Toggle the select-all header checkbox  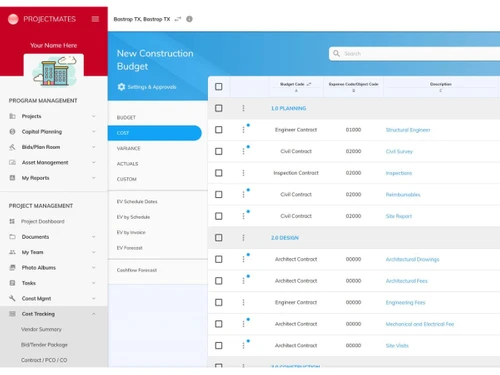pyautogui.click(x=219, y=87)
